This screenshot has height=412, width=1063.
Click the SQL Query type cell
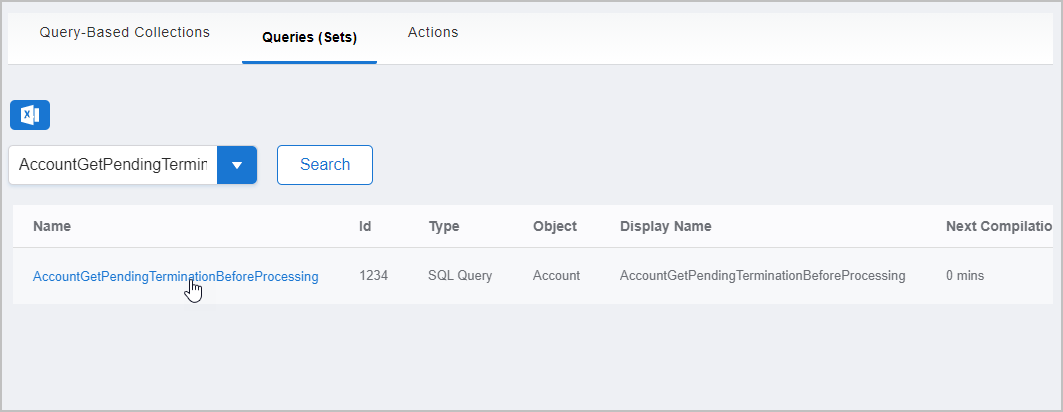(x=460, y=276)
